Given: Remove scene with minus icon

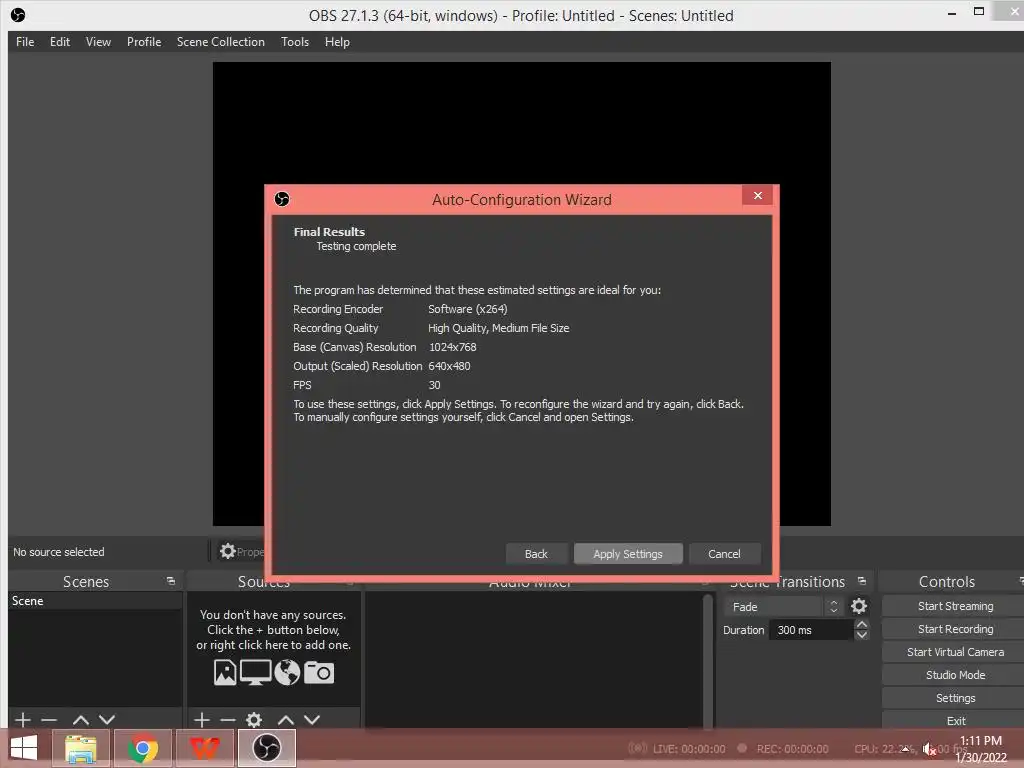Looking at the screenshot, I should pos(49,720).
